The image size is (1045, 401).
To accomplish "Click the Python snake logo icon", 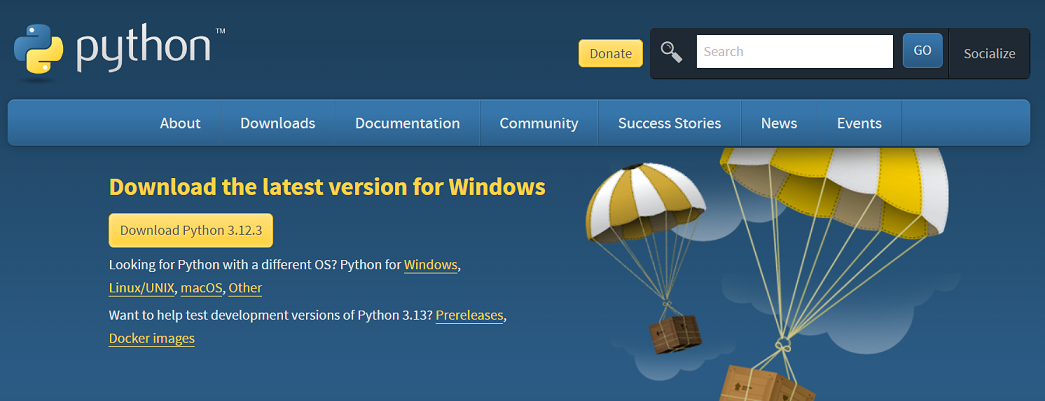I will pyautogui.click(x=38, y=48).
